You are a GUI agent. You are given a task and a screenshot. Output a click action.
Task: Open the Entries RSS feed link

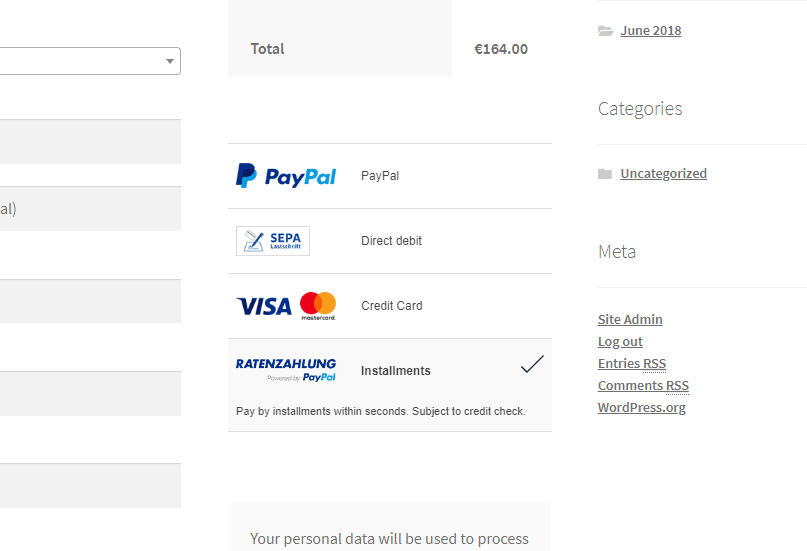(632, 364)
